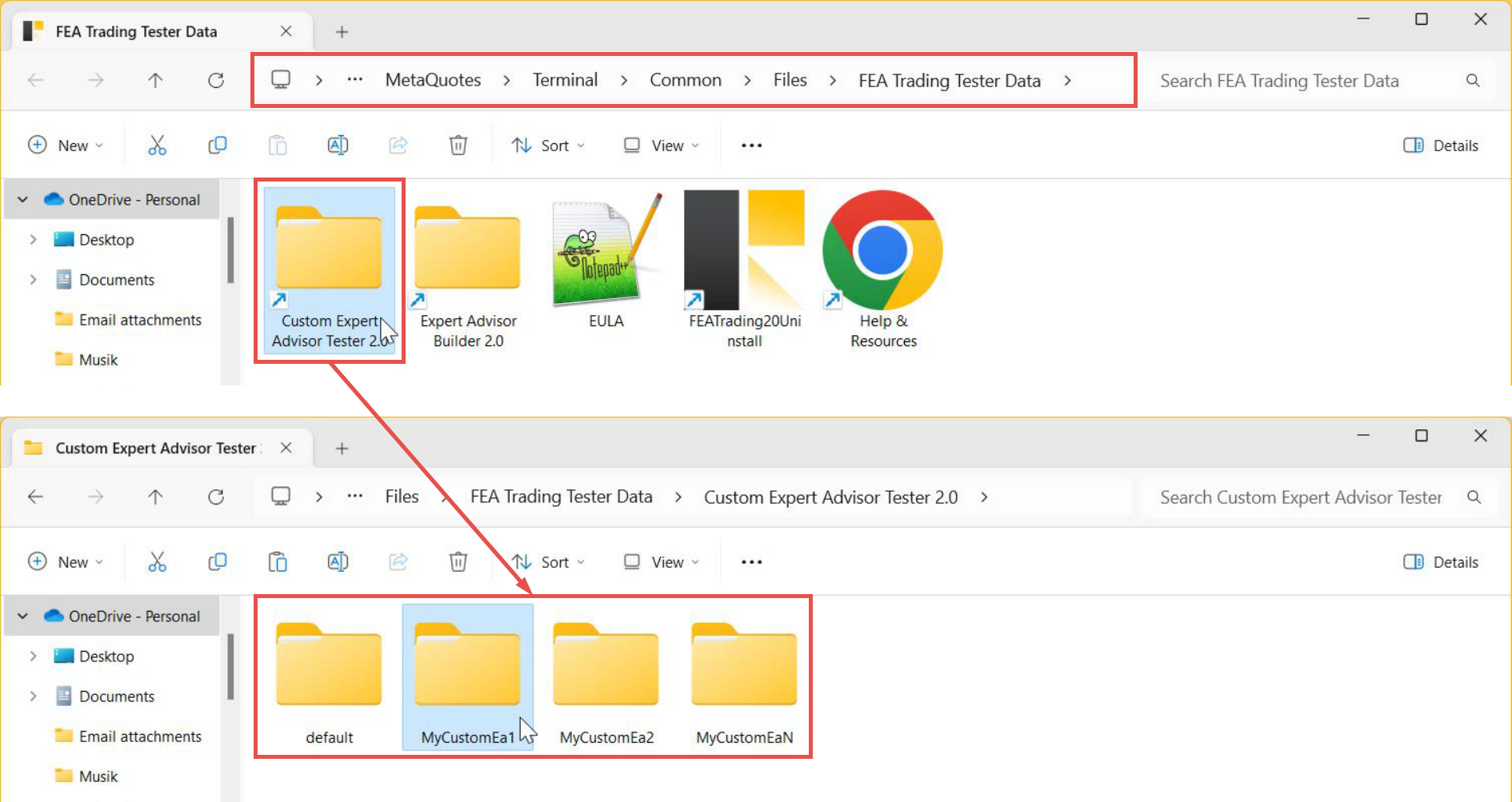
Task: Open Custom Expert Advisor Tester 2.0 shortcut folder
Action: pyautogui.click(x=330, y=270)
